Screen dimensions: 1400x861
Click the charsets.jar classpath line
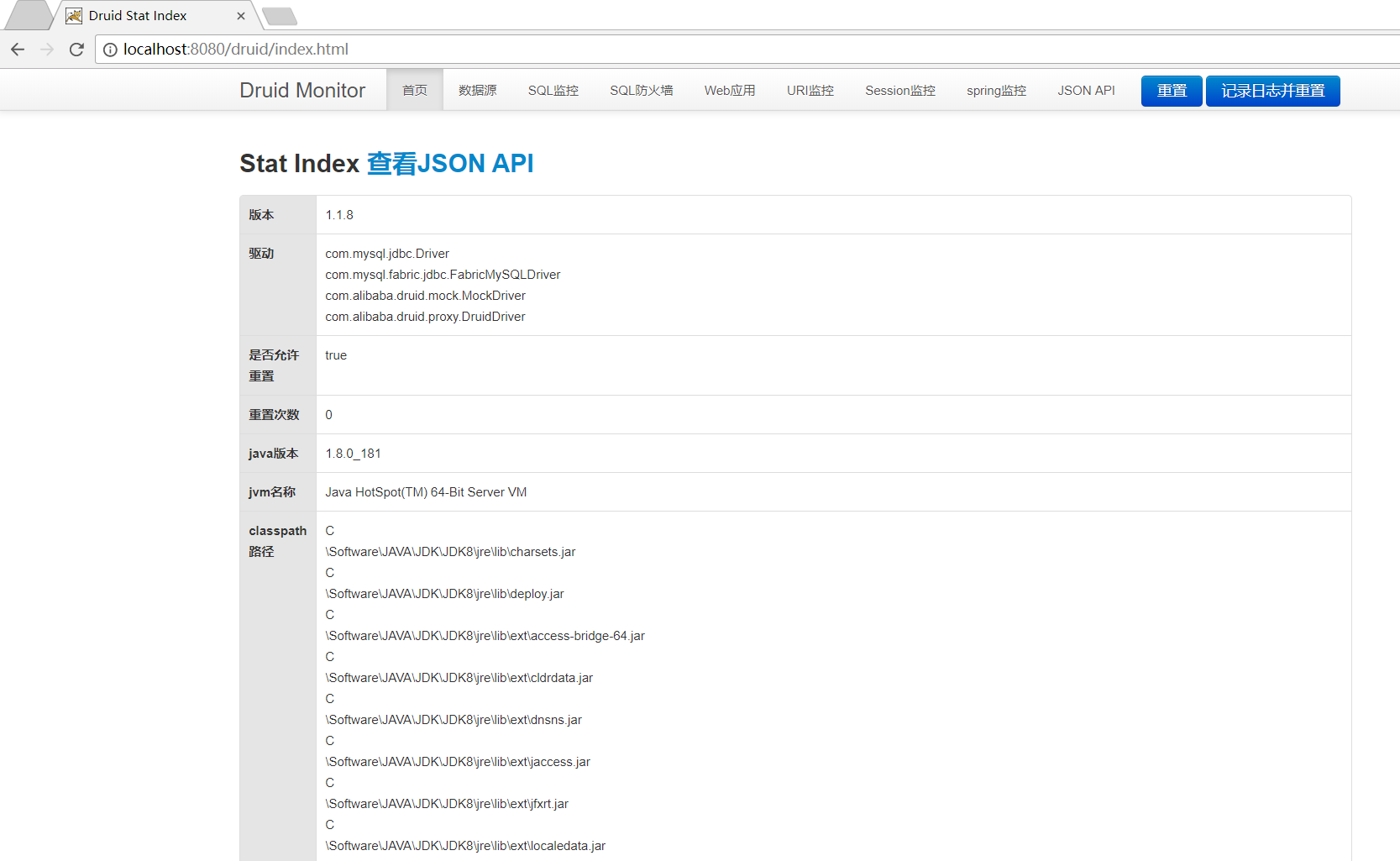(450, 552)
